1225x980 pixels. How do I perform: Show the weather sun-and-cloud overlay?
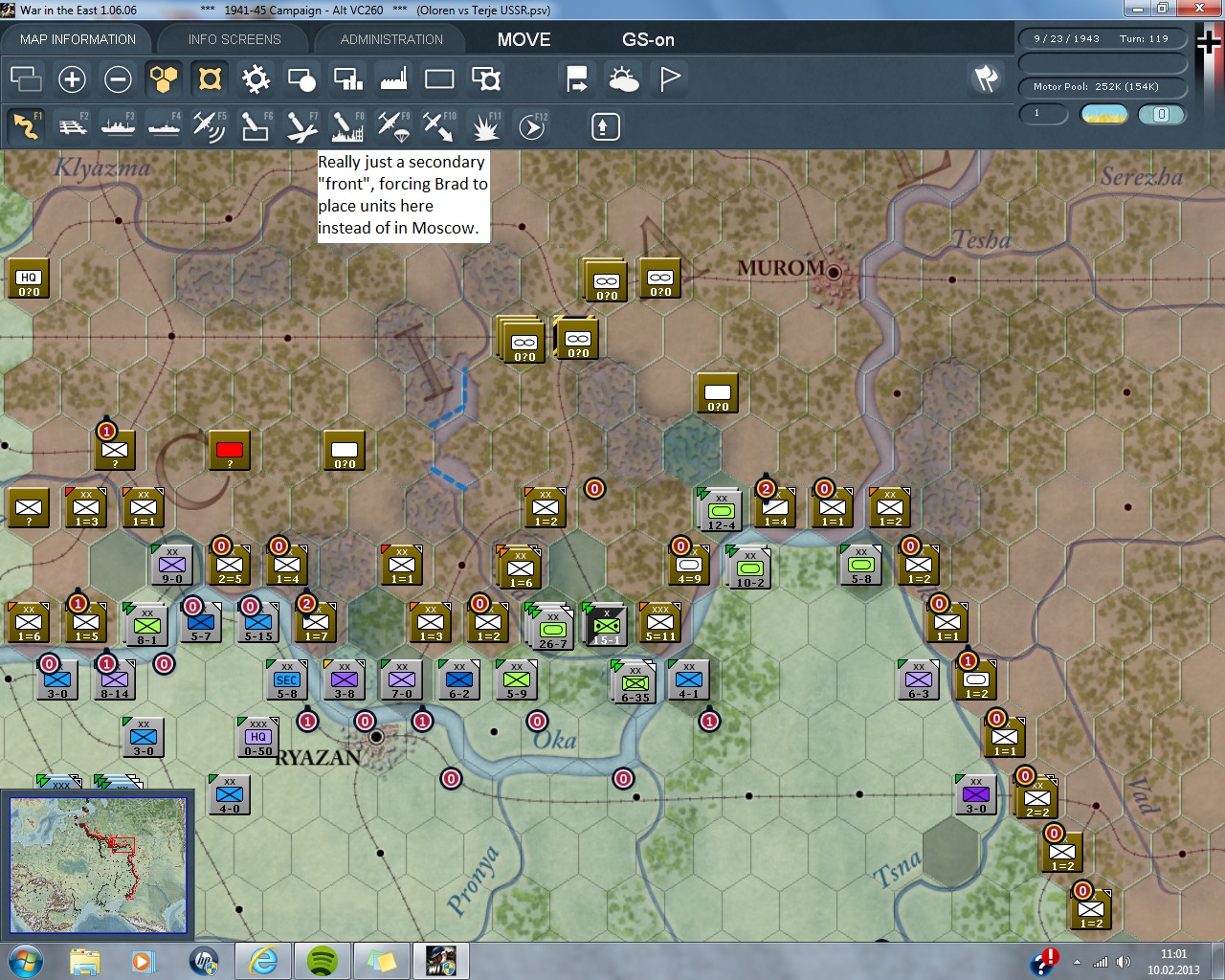point(623,78)
